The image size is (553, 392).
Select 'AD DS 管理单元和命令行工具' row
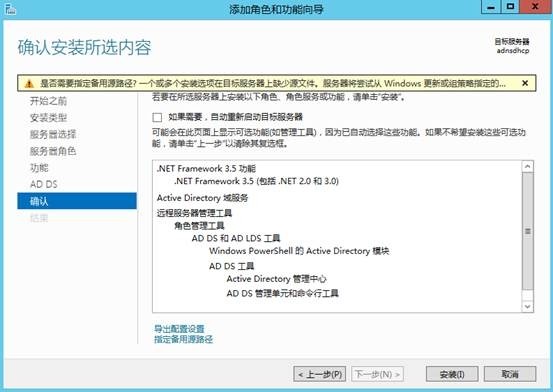click(x=282, y=293)
